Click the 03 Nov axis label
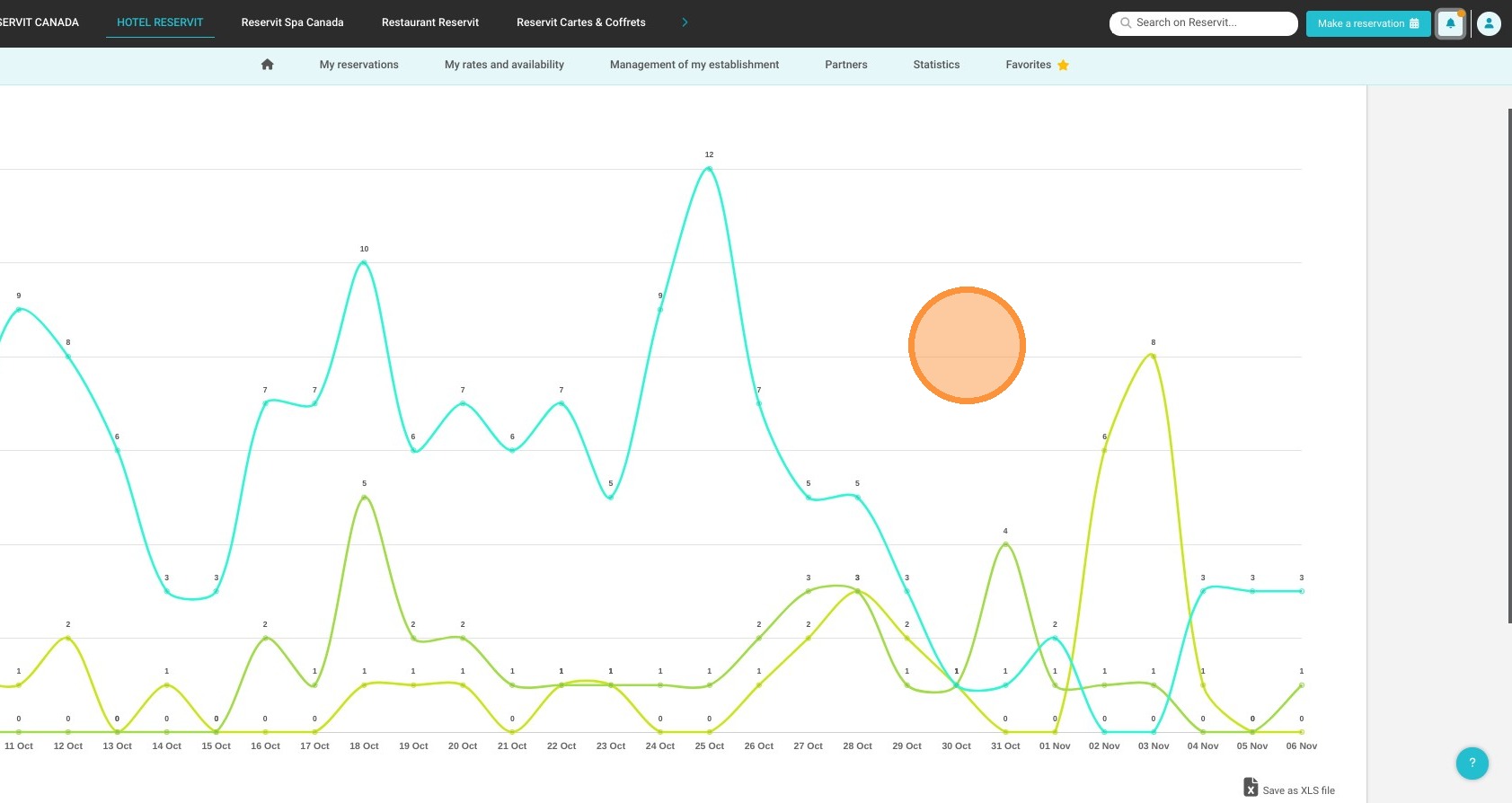The height and width of the screenshot is (803, 1512). (x=1154, y=746)
